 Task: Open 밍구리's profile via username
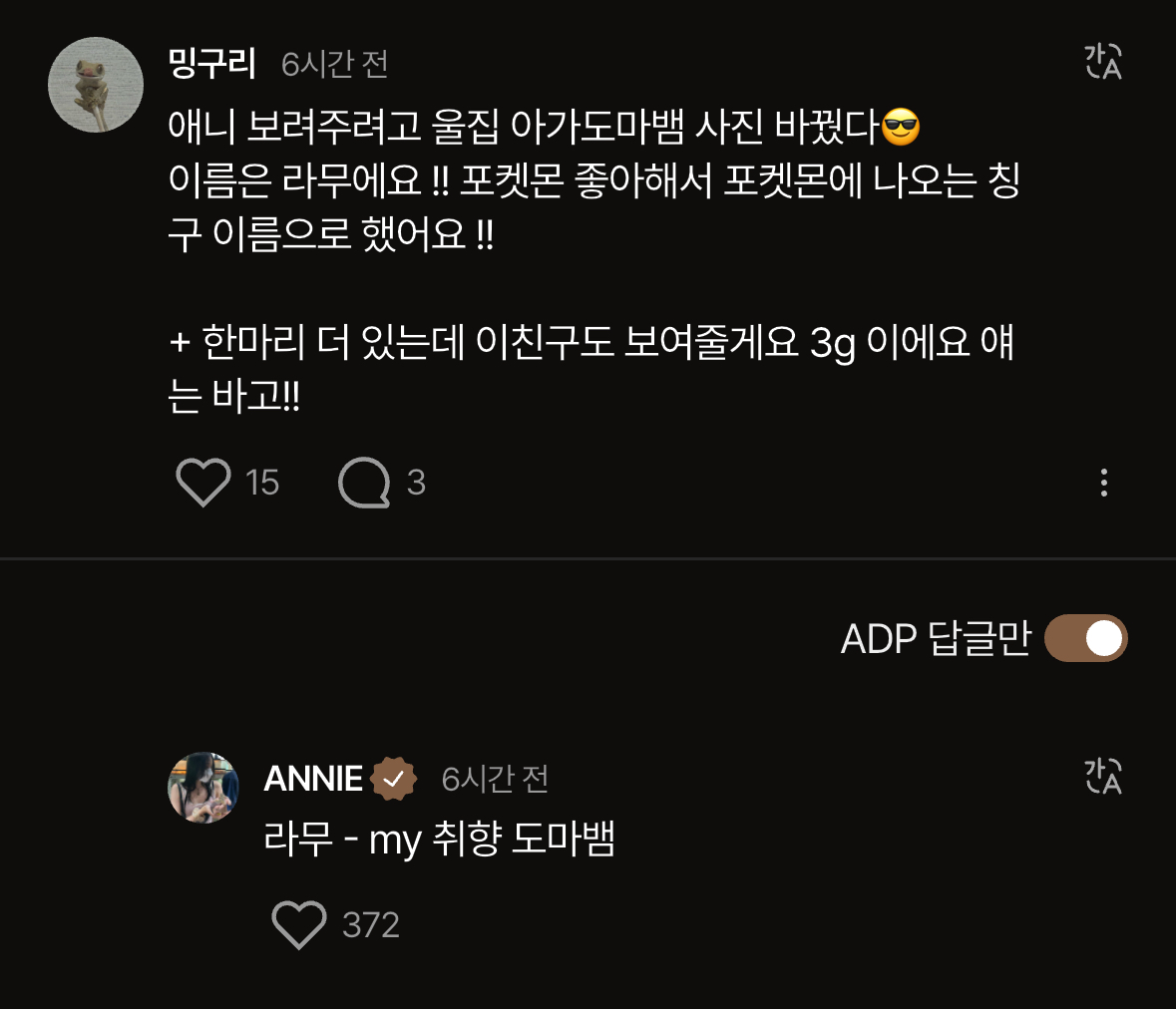pyautogui.click(x=212, y=64)
